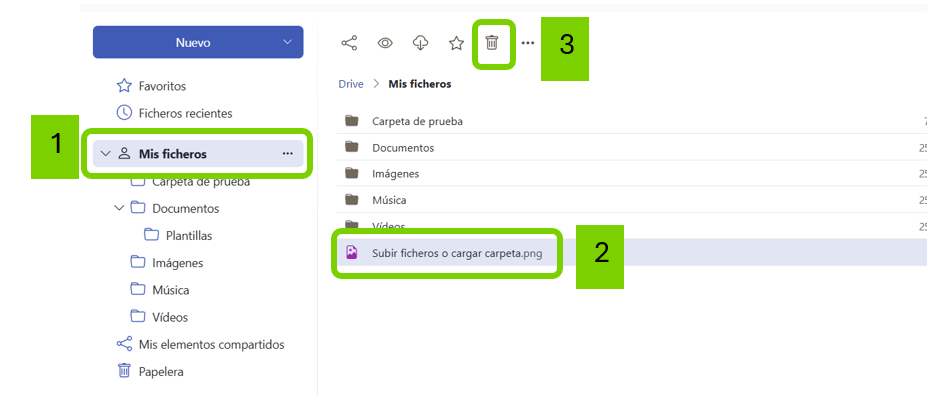Open the Nuevo button dropdown arrow

click(287, 42)
